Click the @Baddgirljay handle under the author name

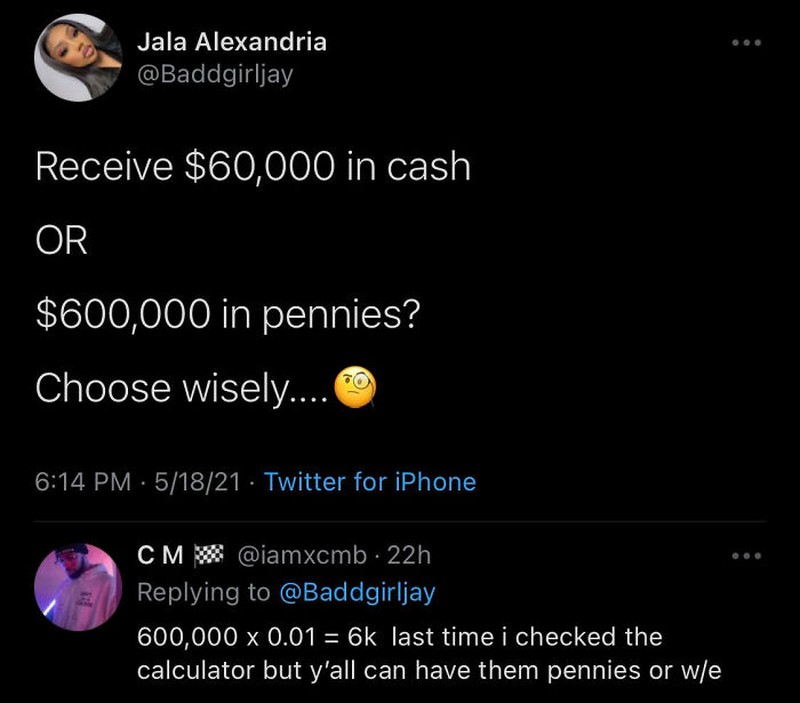(214, 75)
